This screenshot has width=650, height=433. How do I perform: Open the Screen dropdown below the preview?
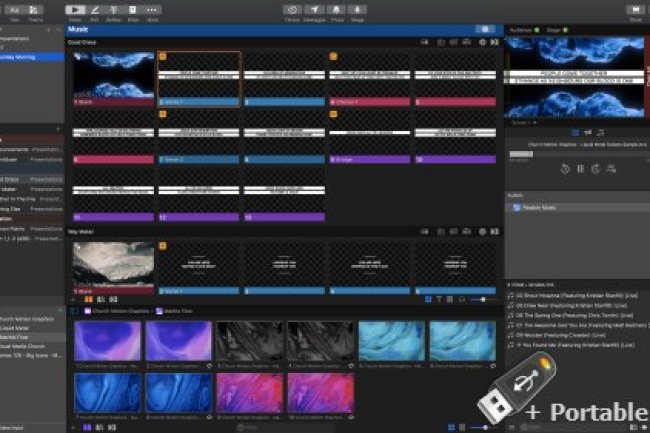click(x=524, y=123)
